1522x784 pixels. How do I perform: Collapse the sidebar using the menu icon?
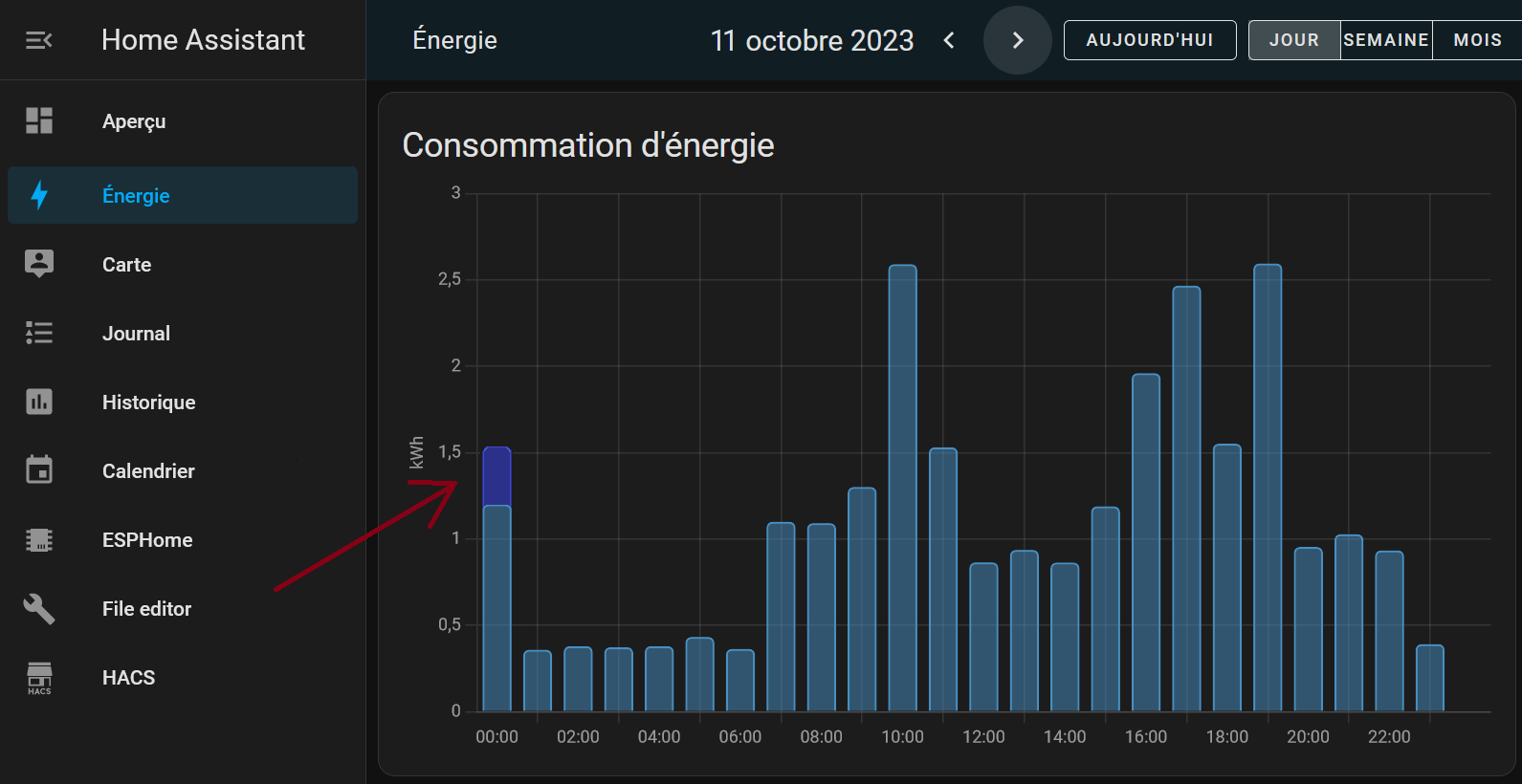point(39,40)
